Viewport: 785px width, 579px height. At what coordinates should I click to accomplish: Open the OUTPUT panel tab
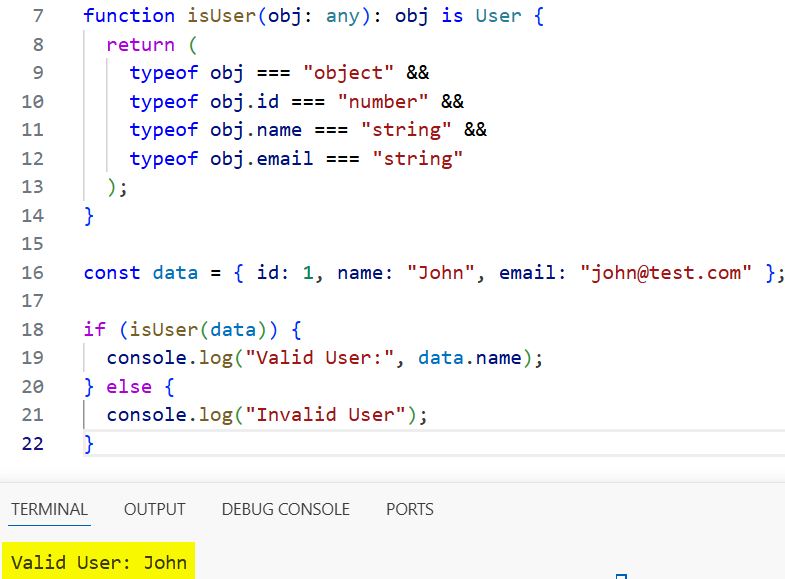(155, 509)
